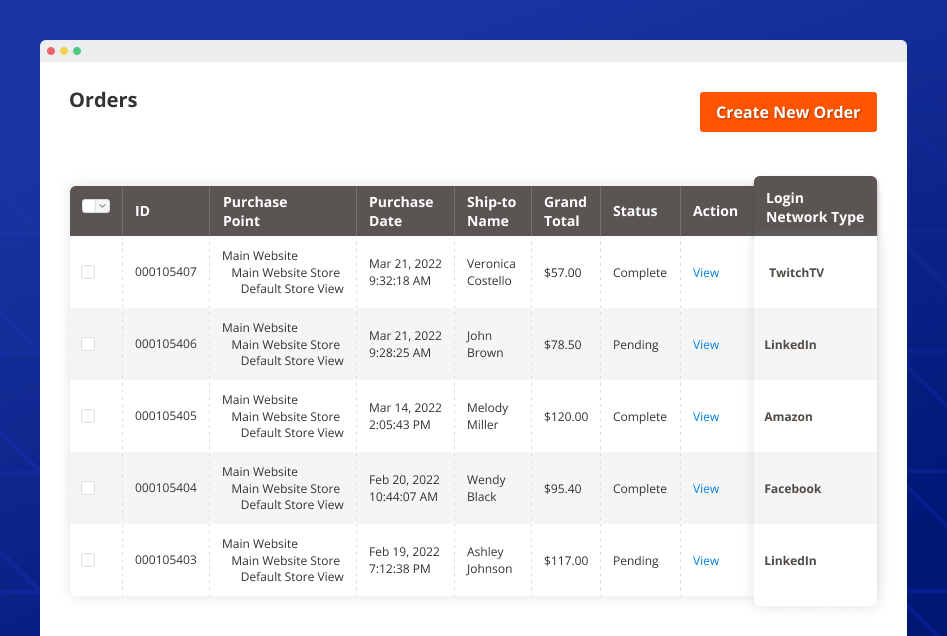947x636 pixels.
Task: Sort by the ID column header
Action: (x=143, y=211)
